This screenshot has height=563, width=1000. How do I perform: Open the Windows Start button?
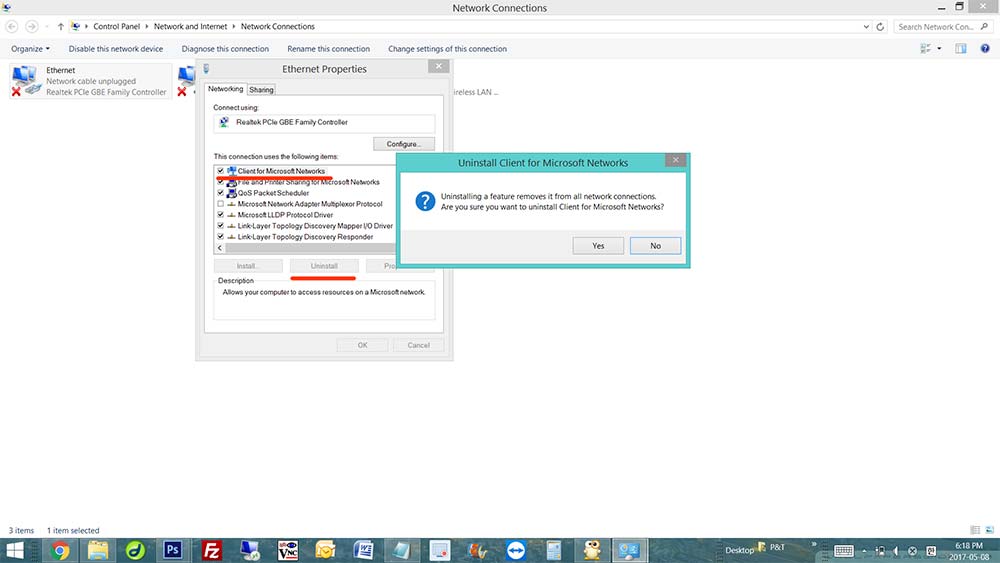pos(15,550)
